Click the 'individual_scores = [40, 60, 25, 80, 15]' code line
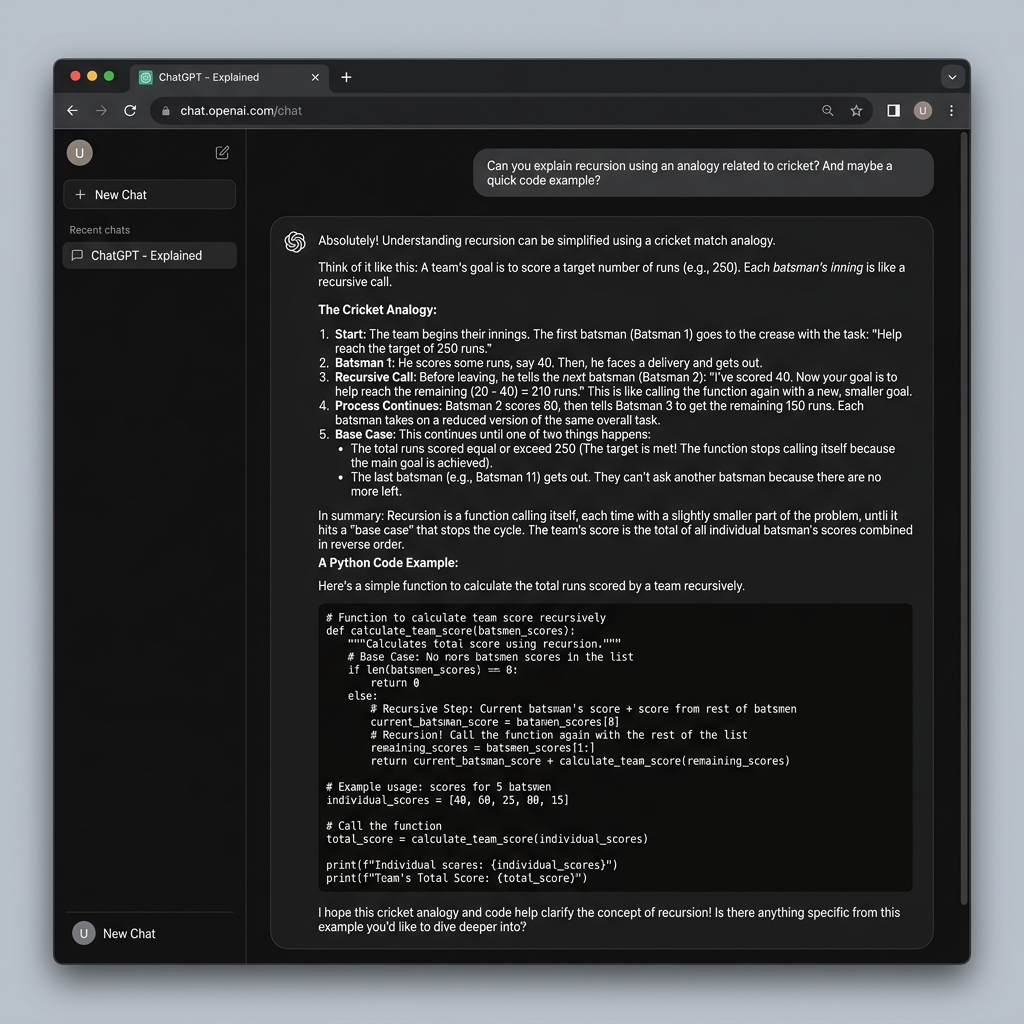This screenshot has width=1024, height=1024. coord(447,800)
